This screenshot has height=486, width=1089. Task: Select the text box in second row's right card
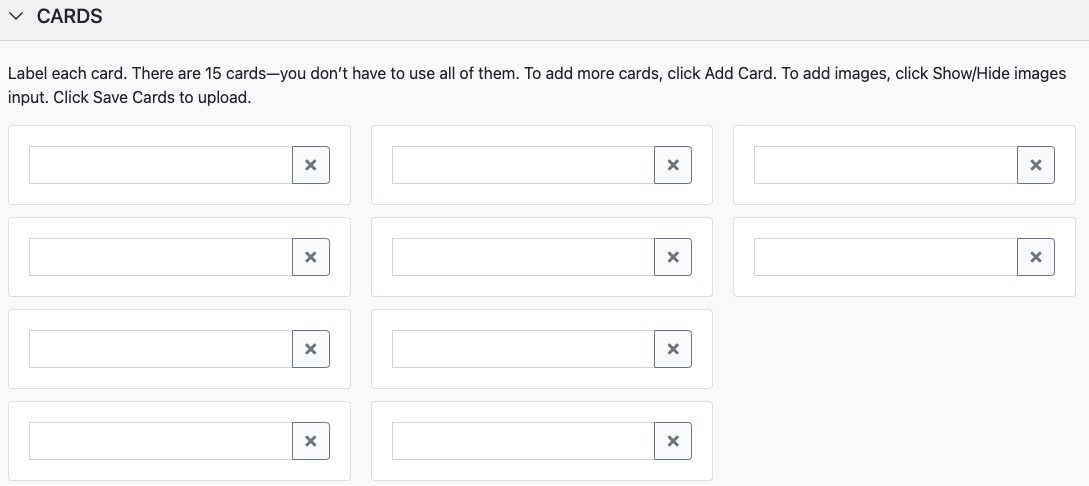click(886, 257)
